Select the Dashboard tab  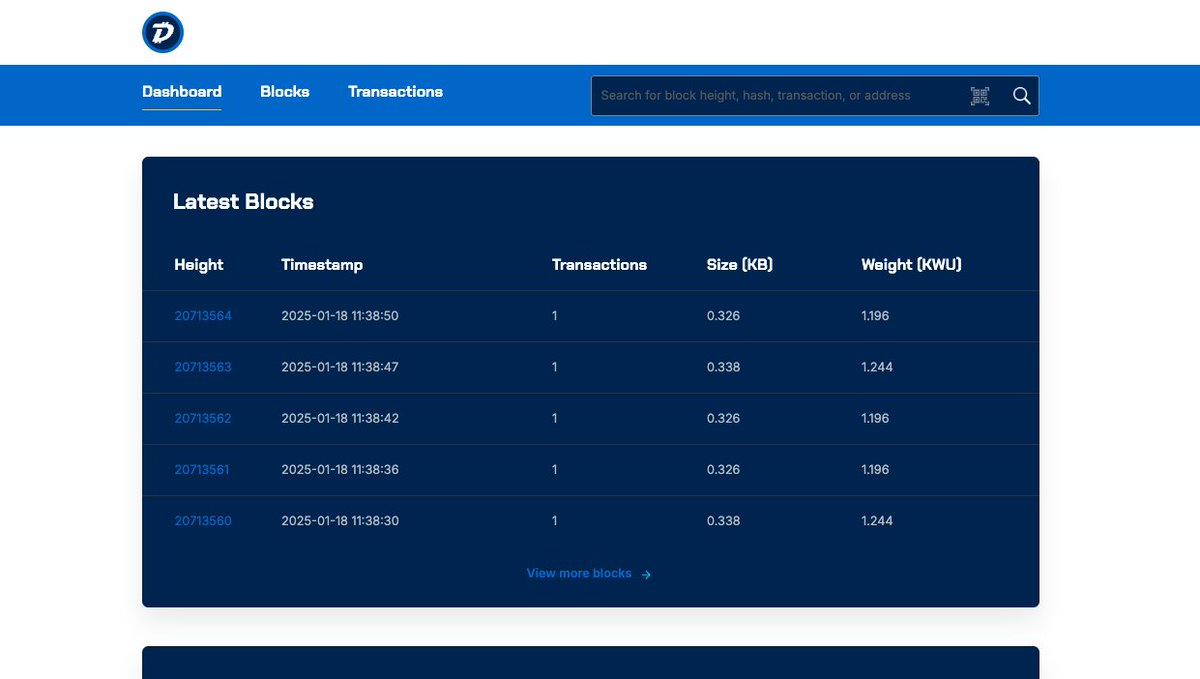(181, 91)
